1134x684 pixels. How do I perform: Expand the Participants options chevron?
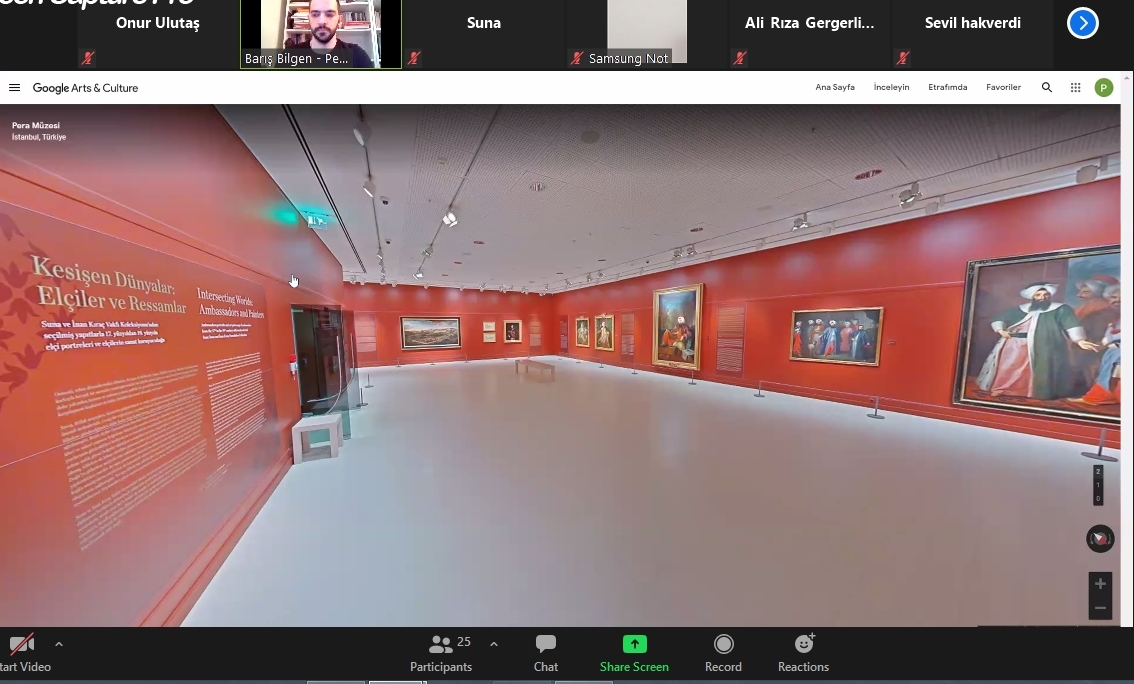(494, 644)
